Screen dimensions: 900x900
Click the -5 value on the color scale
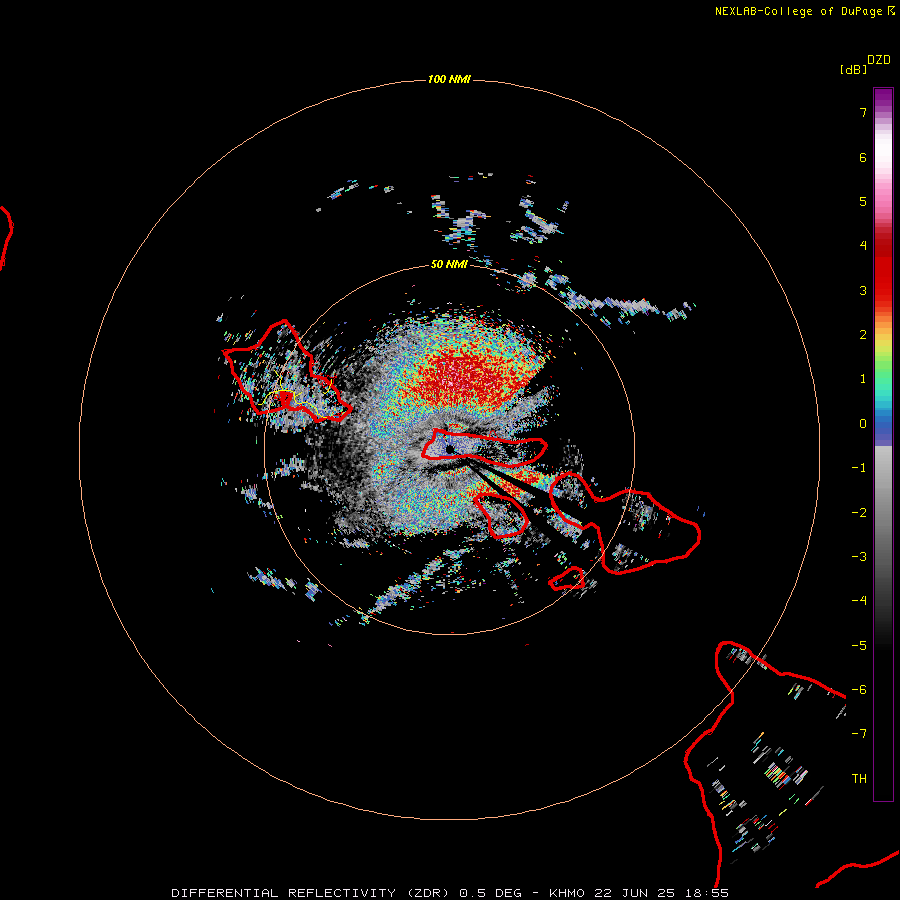tap(859, 646)
